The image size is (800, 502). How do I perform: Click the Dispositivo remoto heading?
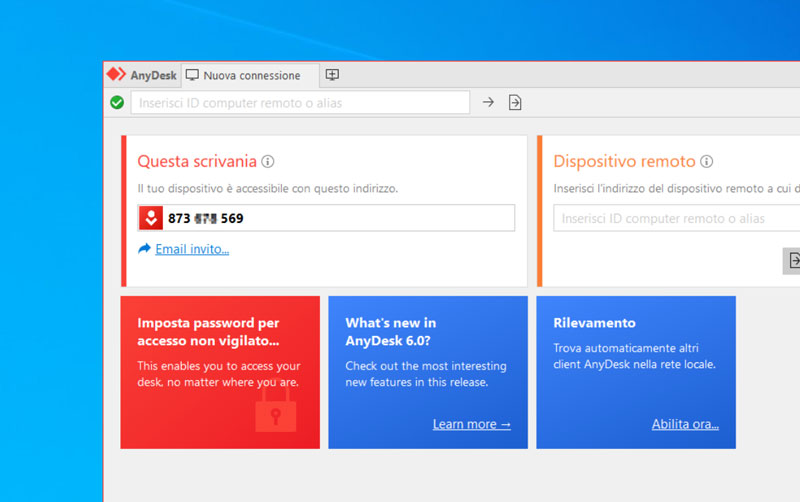click(624, 162)
